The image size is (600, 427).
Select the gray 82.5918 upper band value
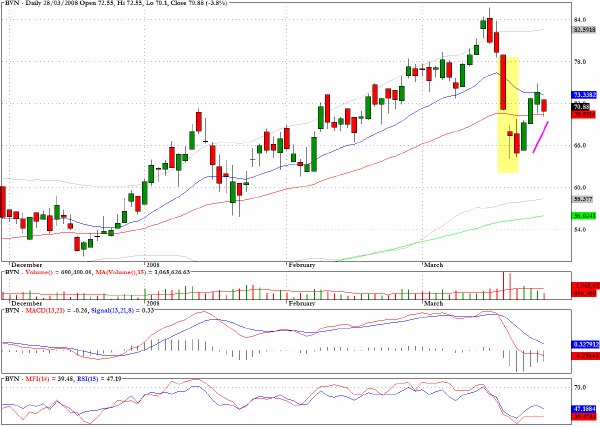point(584,29)
